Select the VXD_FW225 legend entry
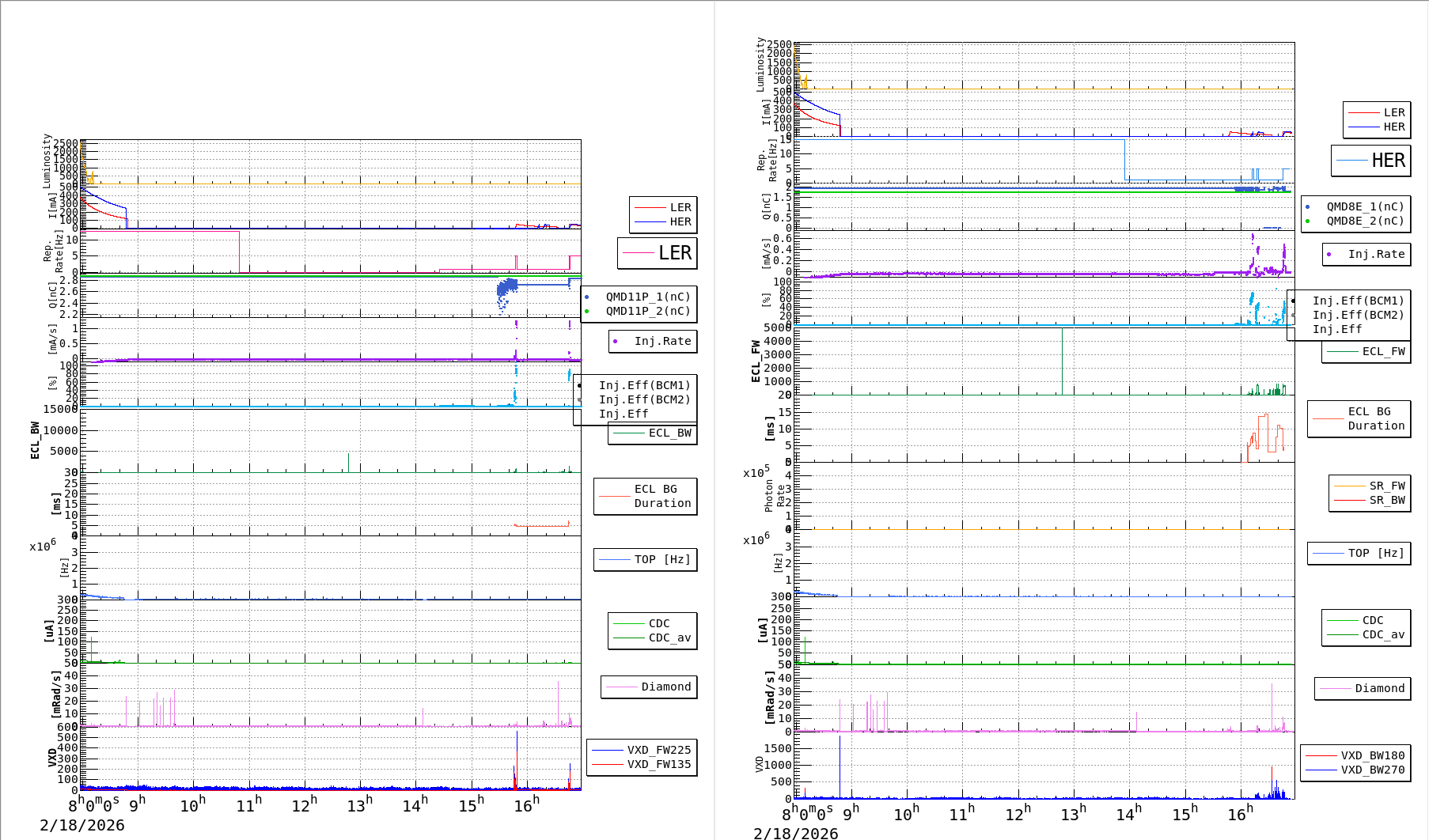The height and width of the screenshot is (840, 1429). tap(658, 750)
